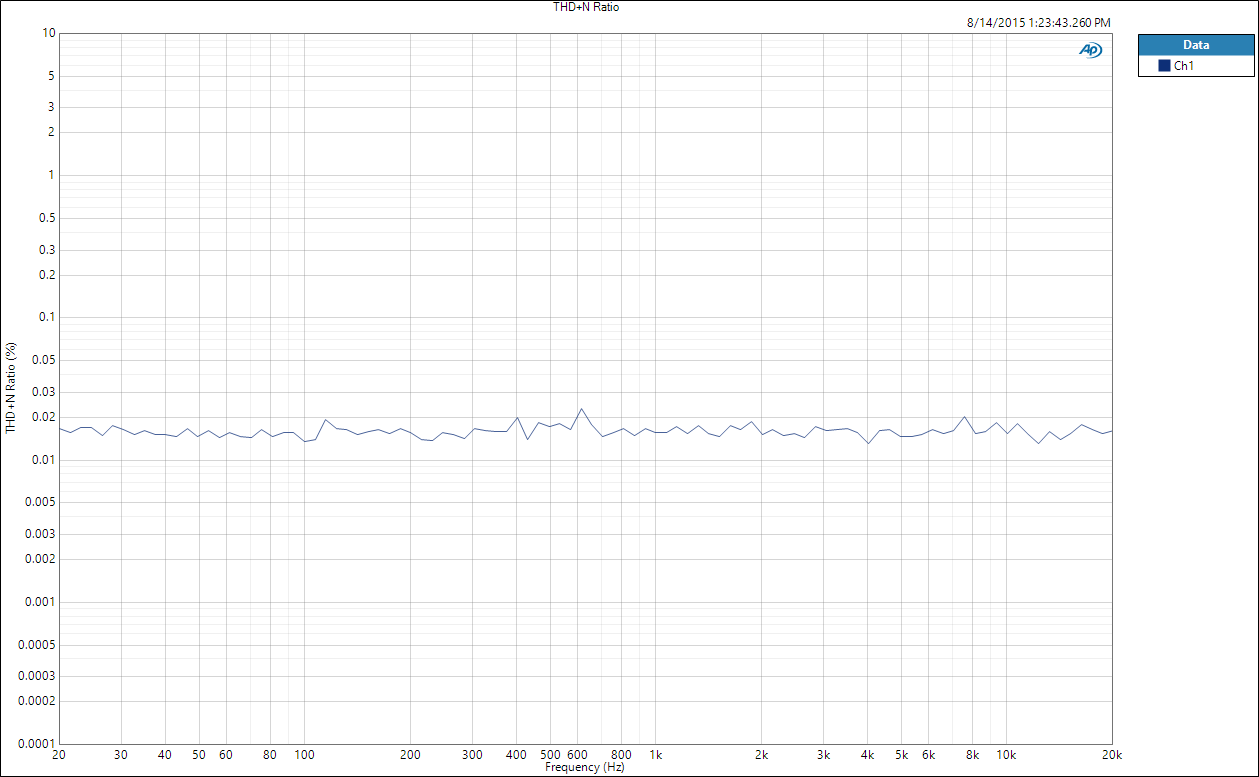Click the 0.05 label on vertical axis
The width and height of the screenshot is (1259, 777).
(42, 360)
